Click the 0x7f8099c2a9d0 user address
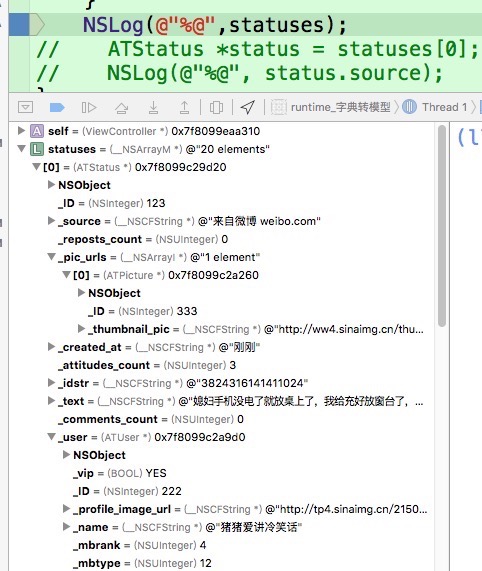The height and width of the screenshot is (571, 482). 199,437
